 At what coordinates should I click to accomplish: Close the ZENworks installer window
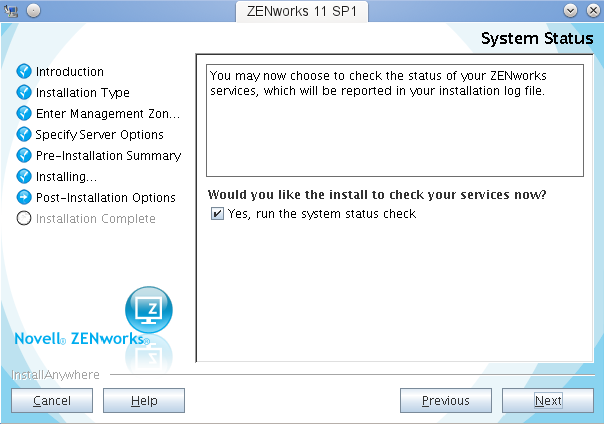click(x=591, y=10)
